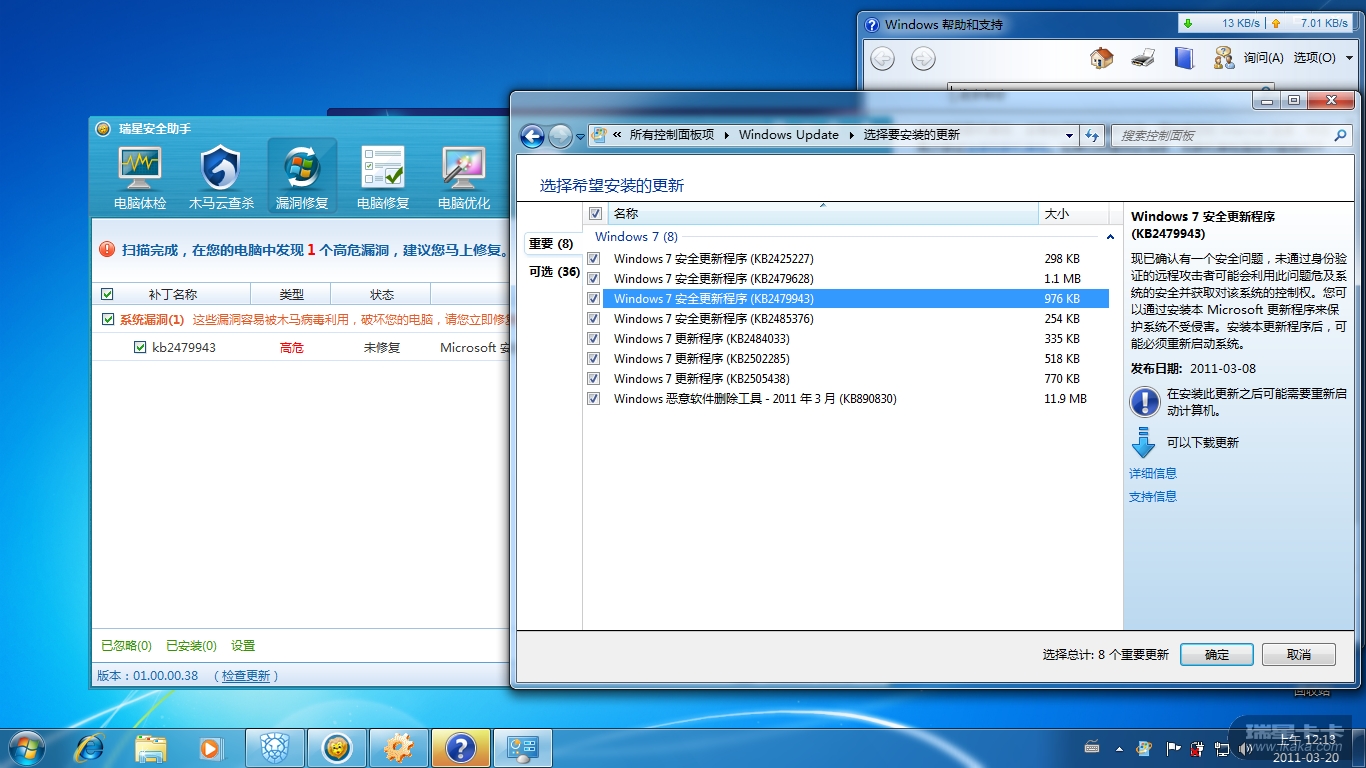Click 取消 in the update dialog
The height and width of the screenshot is (768, 1366).
(x=1299, y=655)
